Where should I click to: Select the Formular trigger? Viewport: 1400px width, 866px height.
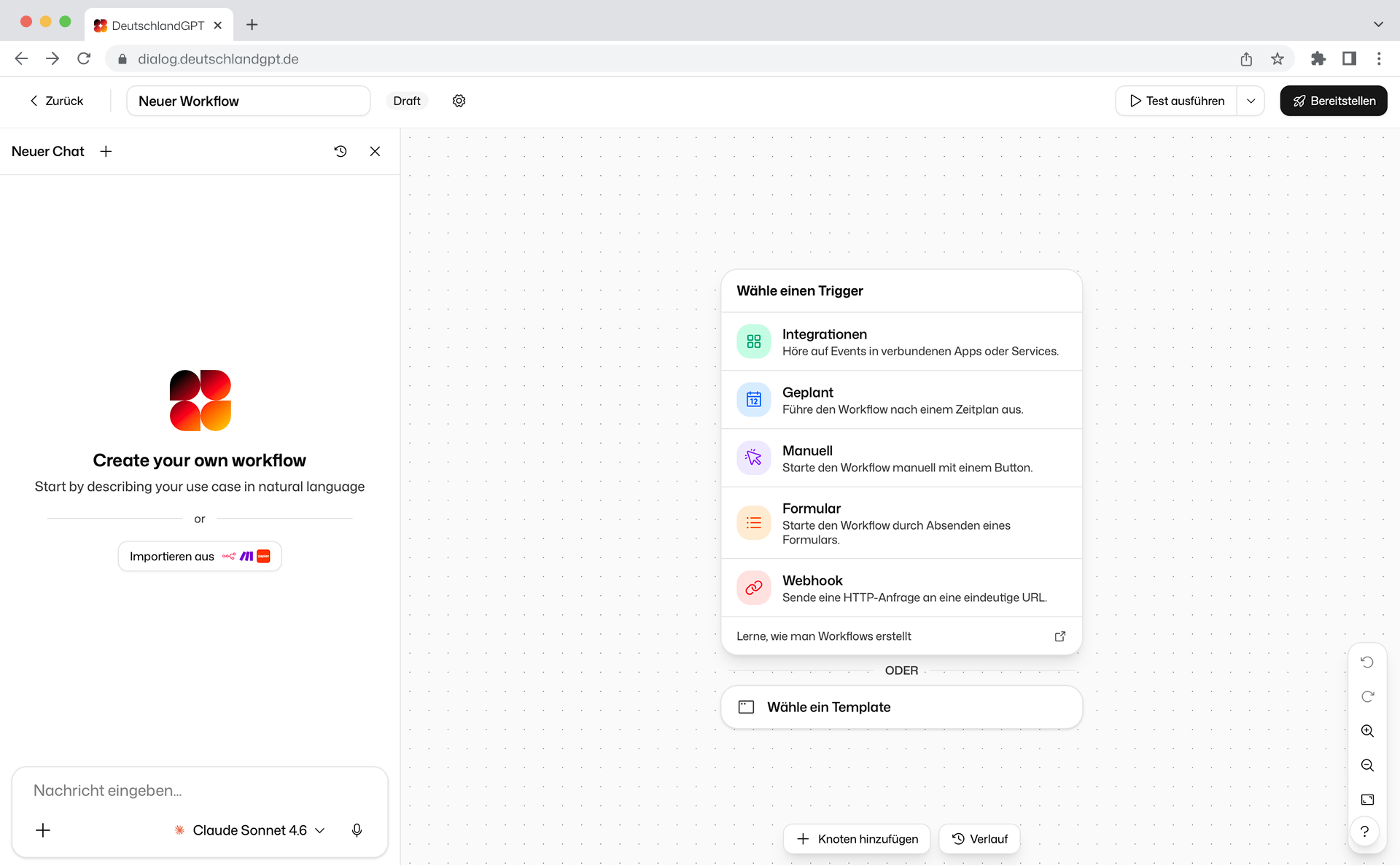tap(901, 523)
